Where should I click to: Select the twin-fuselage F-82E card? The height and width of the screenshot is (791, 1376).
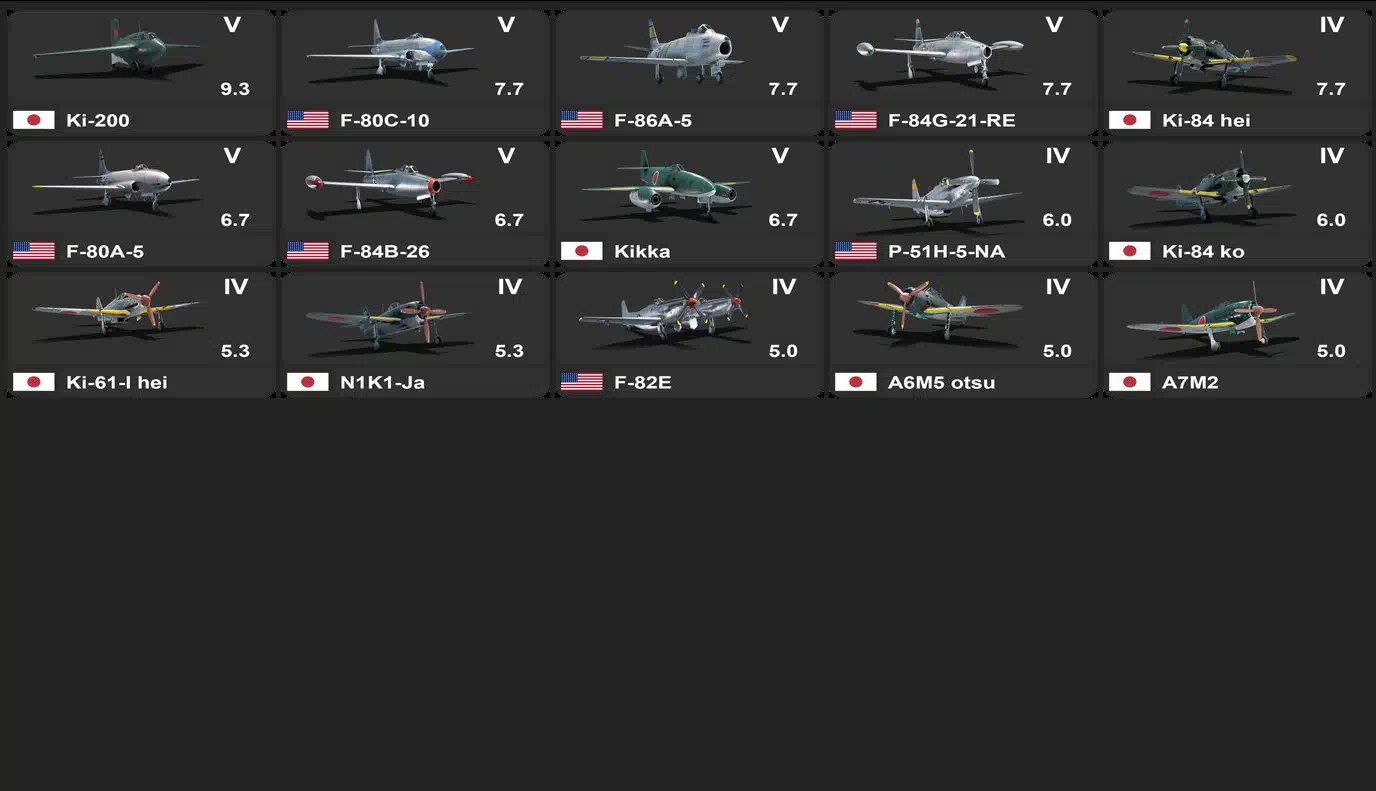coord(689,335)
